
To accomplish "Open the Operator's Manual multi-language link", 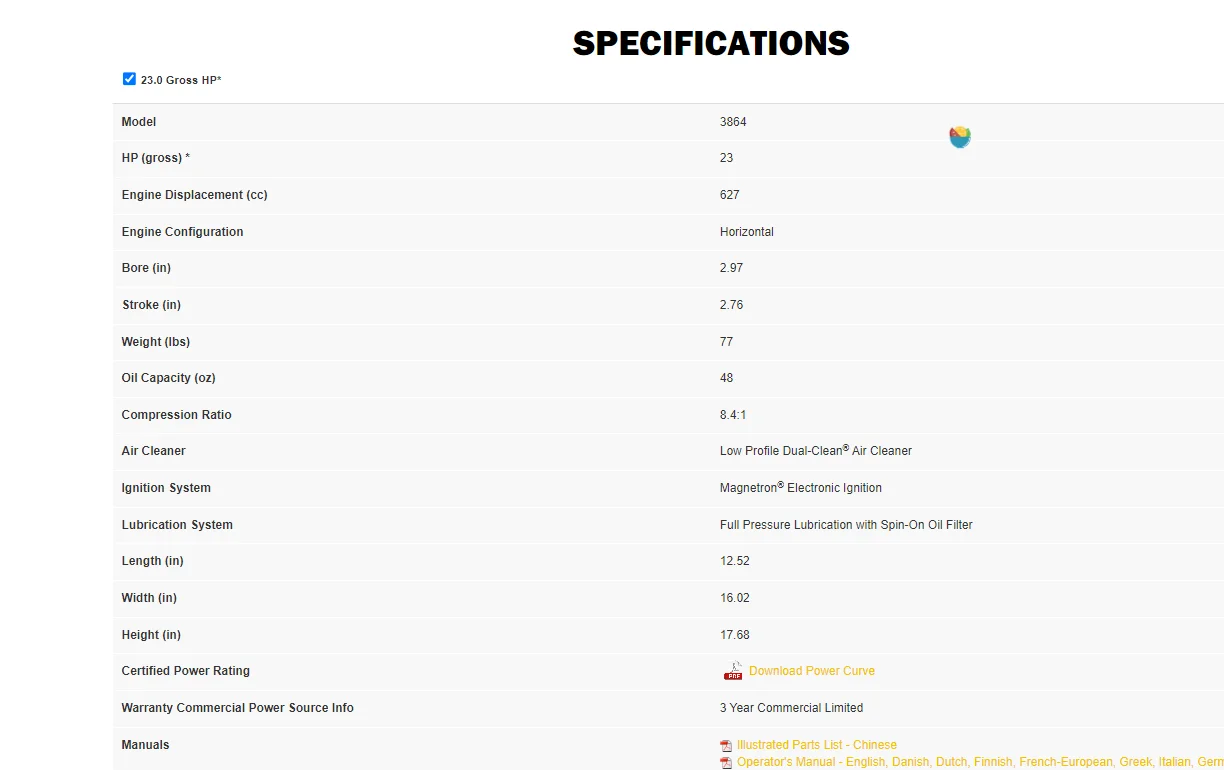I will click(x=980, y=762).
